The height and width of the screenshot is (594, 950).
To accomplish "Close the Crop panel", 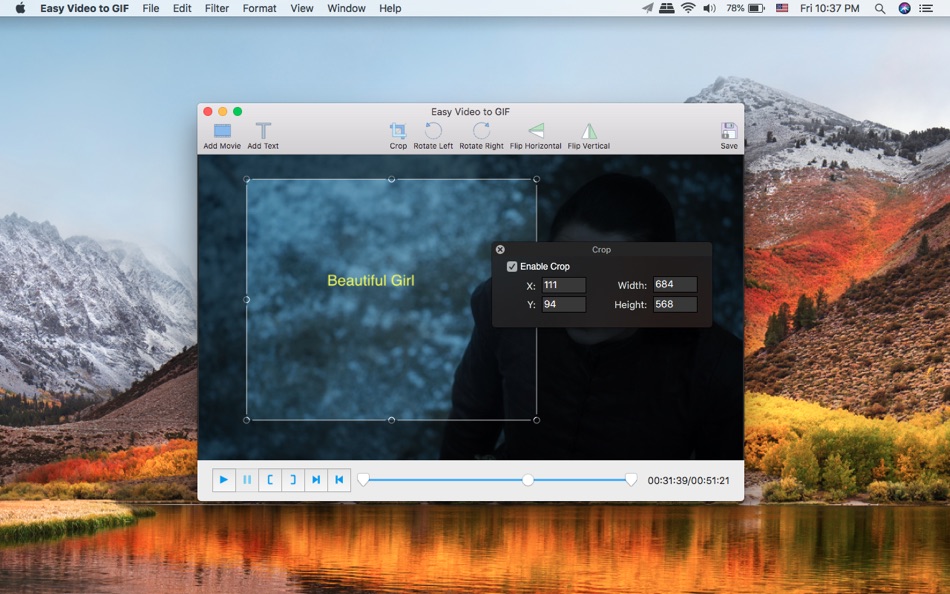I will (x=500, y=250).
